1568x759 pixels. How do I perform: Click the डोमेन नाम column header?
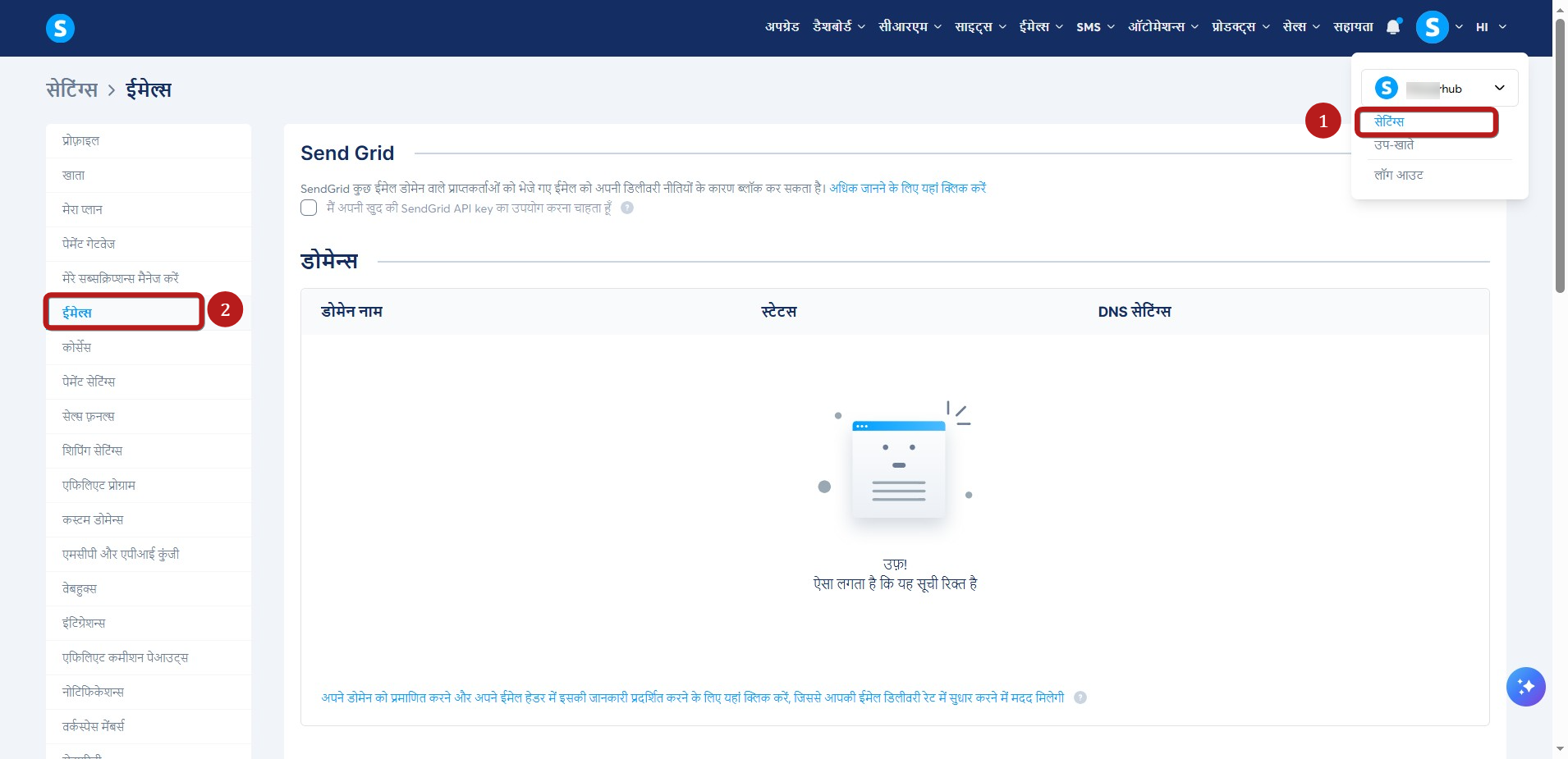[351, 312]
